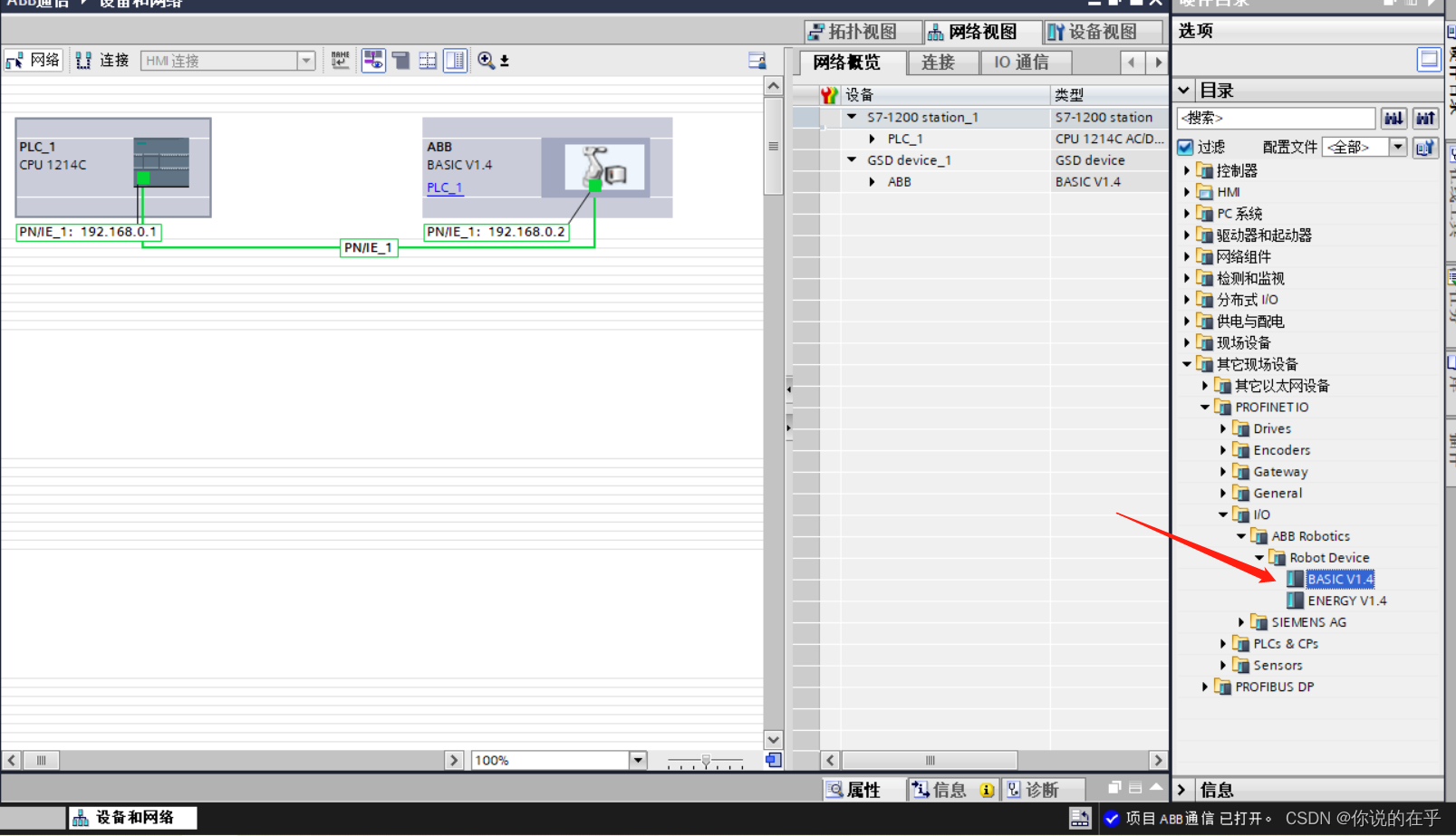Click the 类型 column header
This screenshot has width=1456, height=836.
1109,94
